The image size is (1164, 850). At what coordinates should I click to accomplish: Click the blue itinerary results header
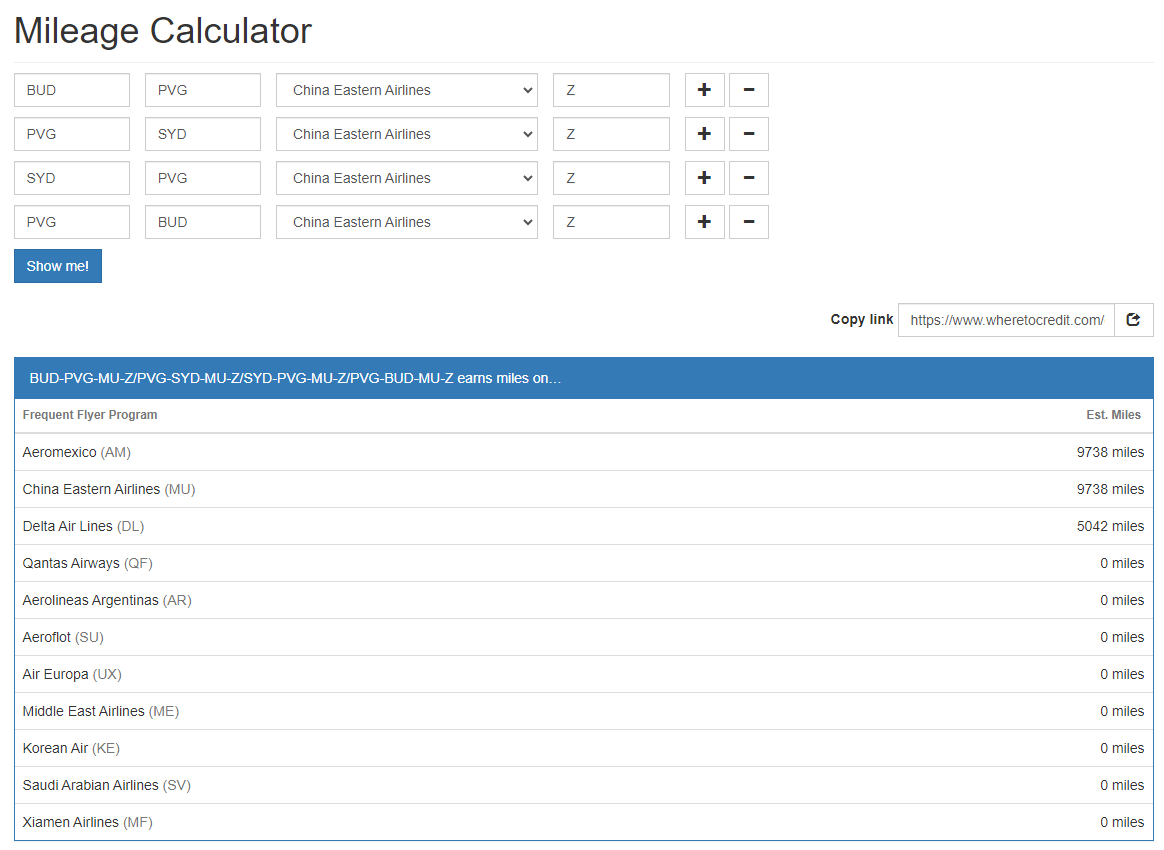[583, 378]
